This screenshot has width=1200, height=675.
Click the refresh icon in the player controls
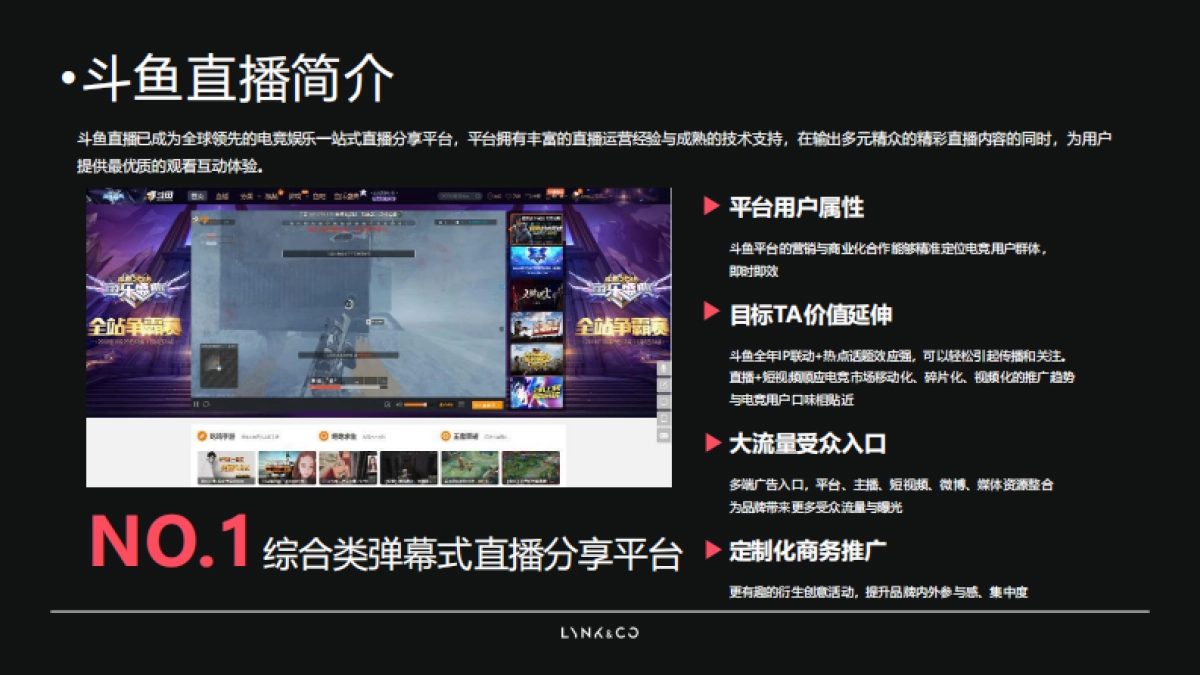[206, 406]
